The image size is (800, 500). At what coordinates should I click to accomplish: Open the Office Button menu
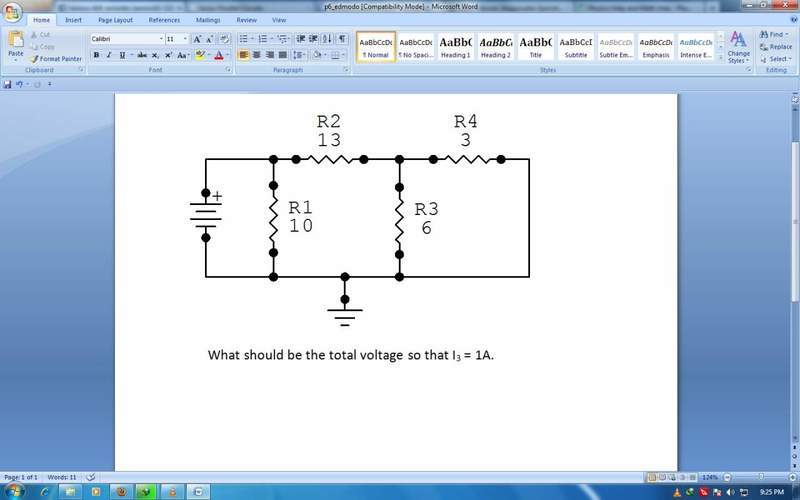point(12,11)
